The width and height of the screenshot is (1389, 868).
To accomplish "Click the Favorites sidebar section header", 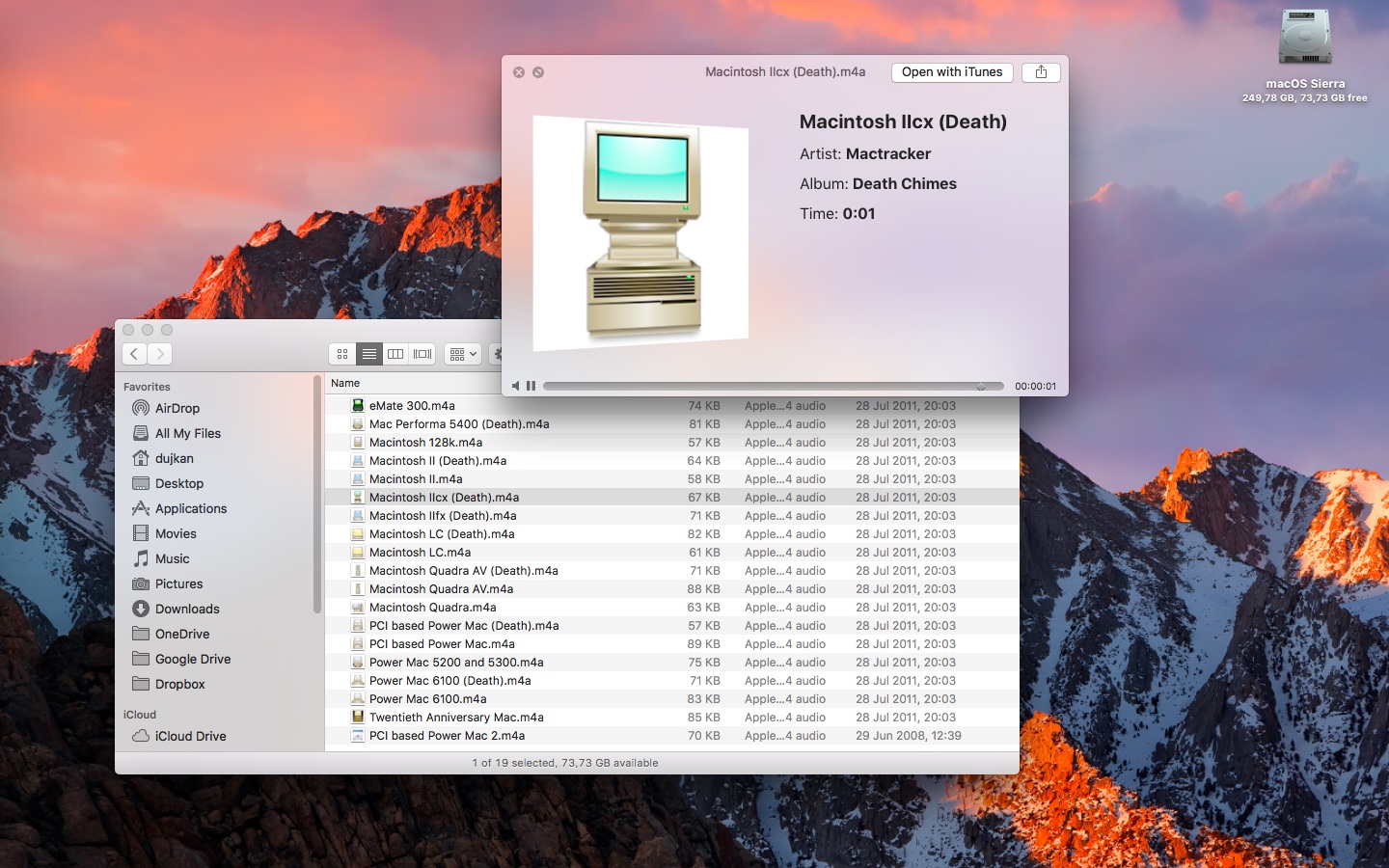I will (147, 387).
